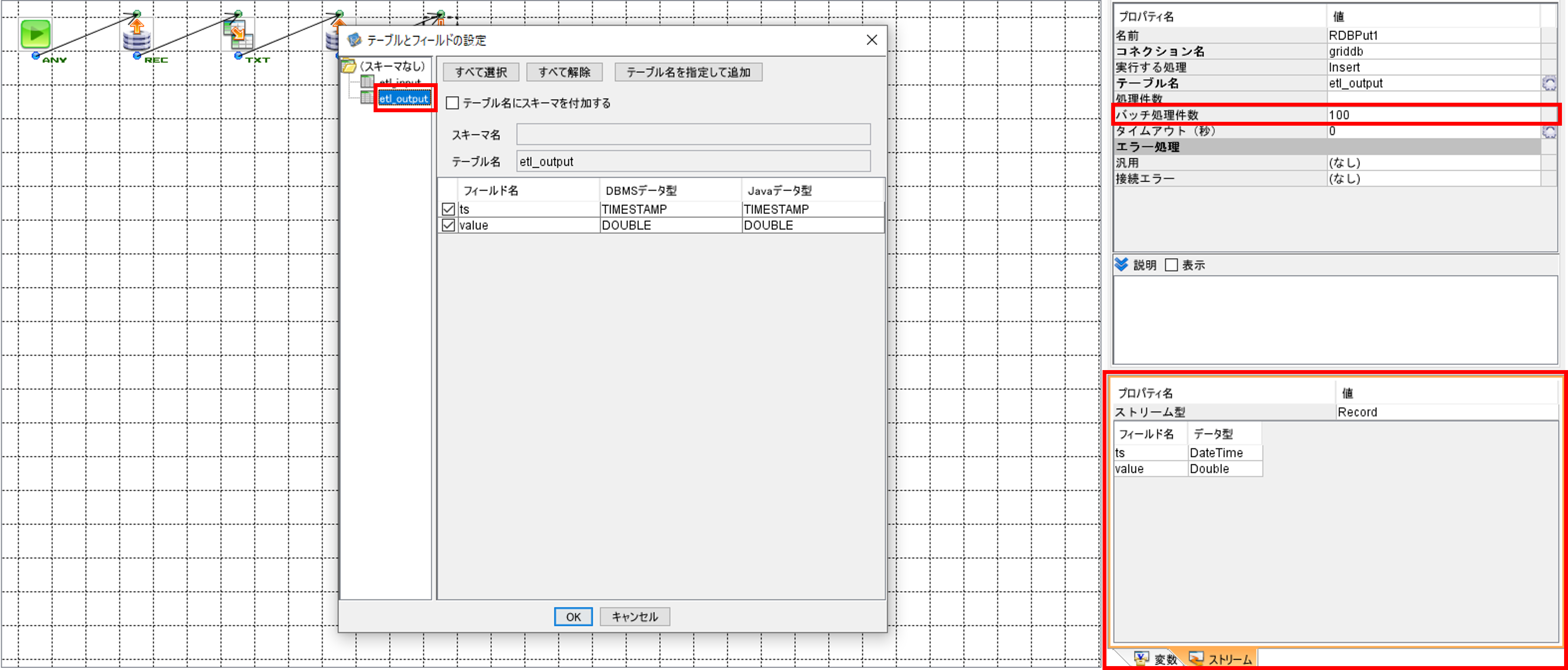1568x670 pixels.
Task: Select etl_output in the table tree
Action: (404, 98)
